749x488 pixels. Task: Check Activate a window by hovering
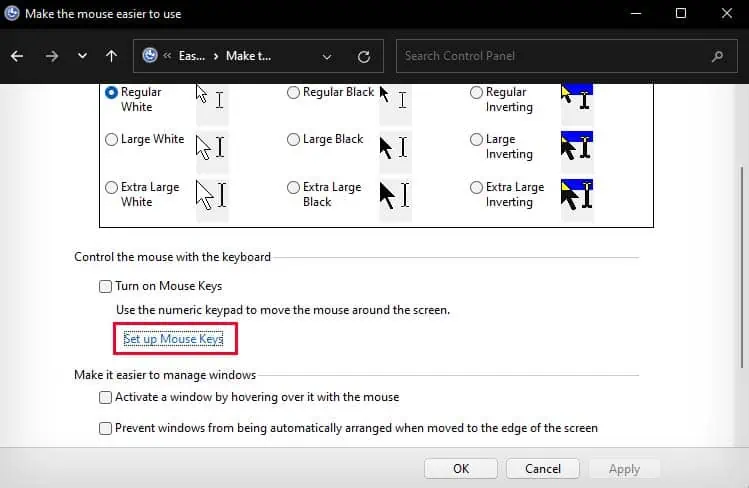[x=106, y=398]
